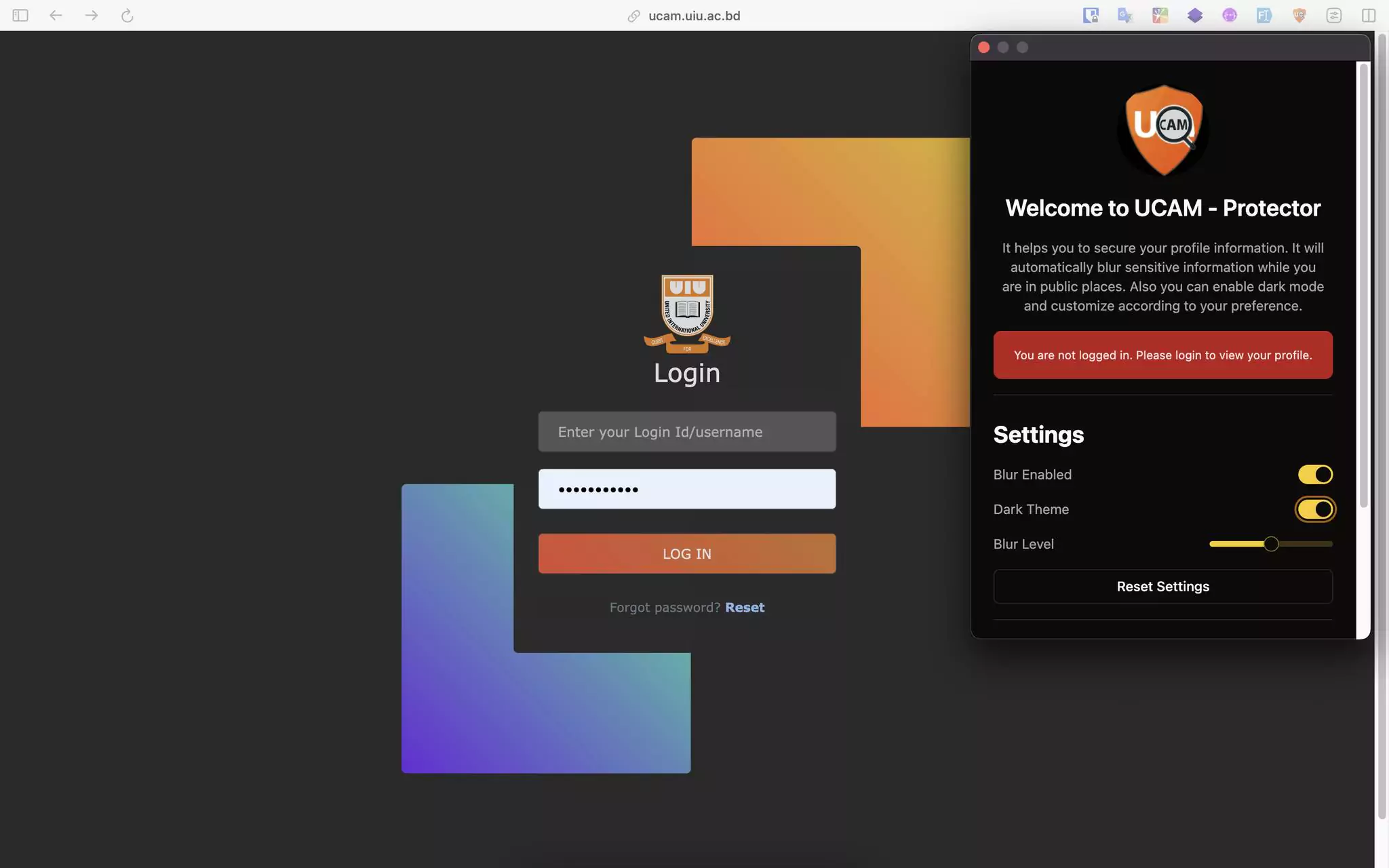Open the Google Translate extension icon

[1125, 15]
